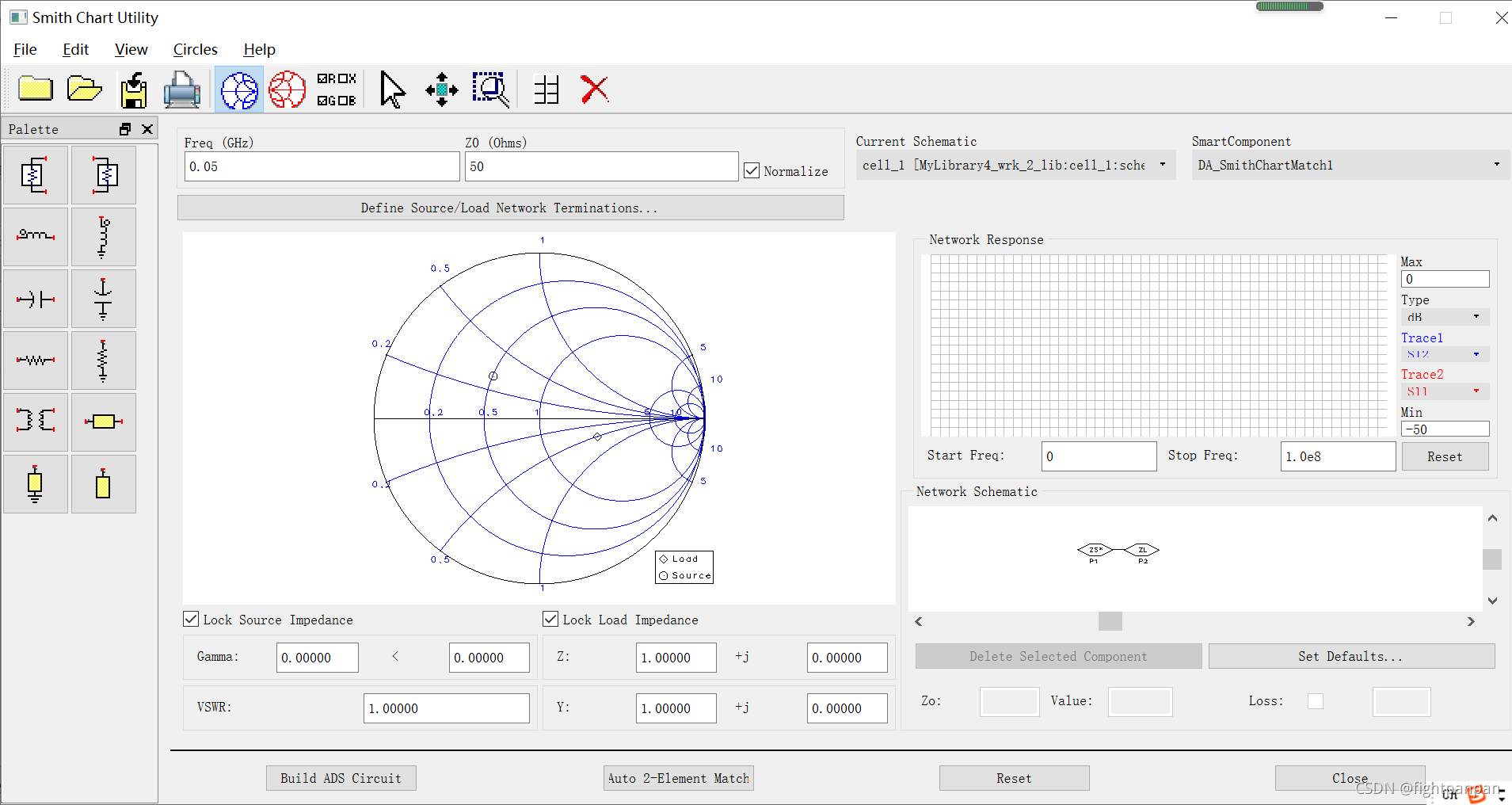Open the Type dB dropdown
This screenshot has width=1512, height=805.
click(1445, 317)
